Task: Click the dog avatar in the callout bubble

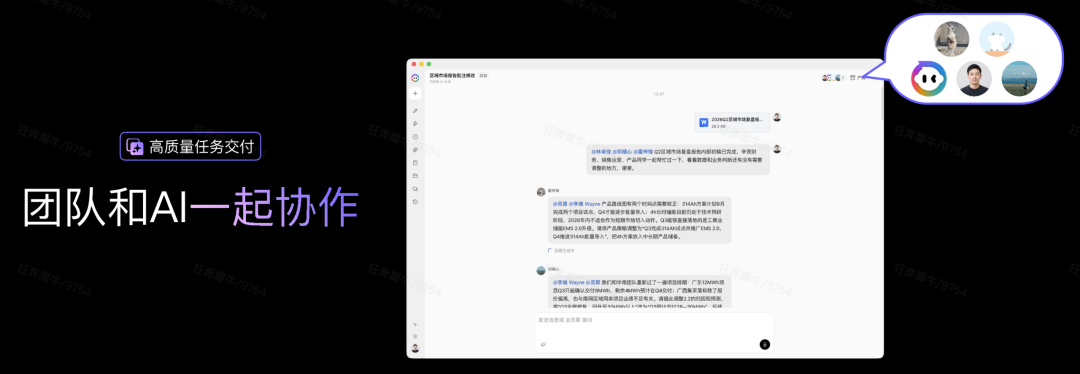Action: [952, 39]
